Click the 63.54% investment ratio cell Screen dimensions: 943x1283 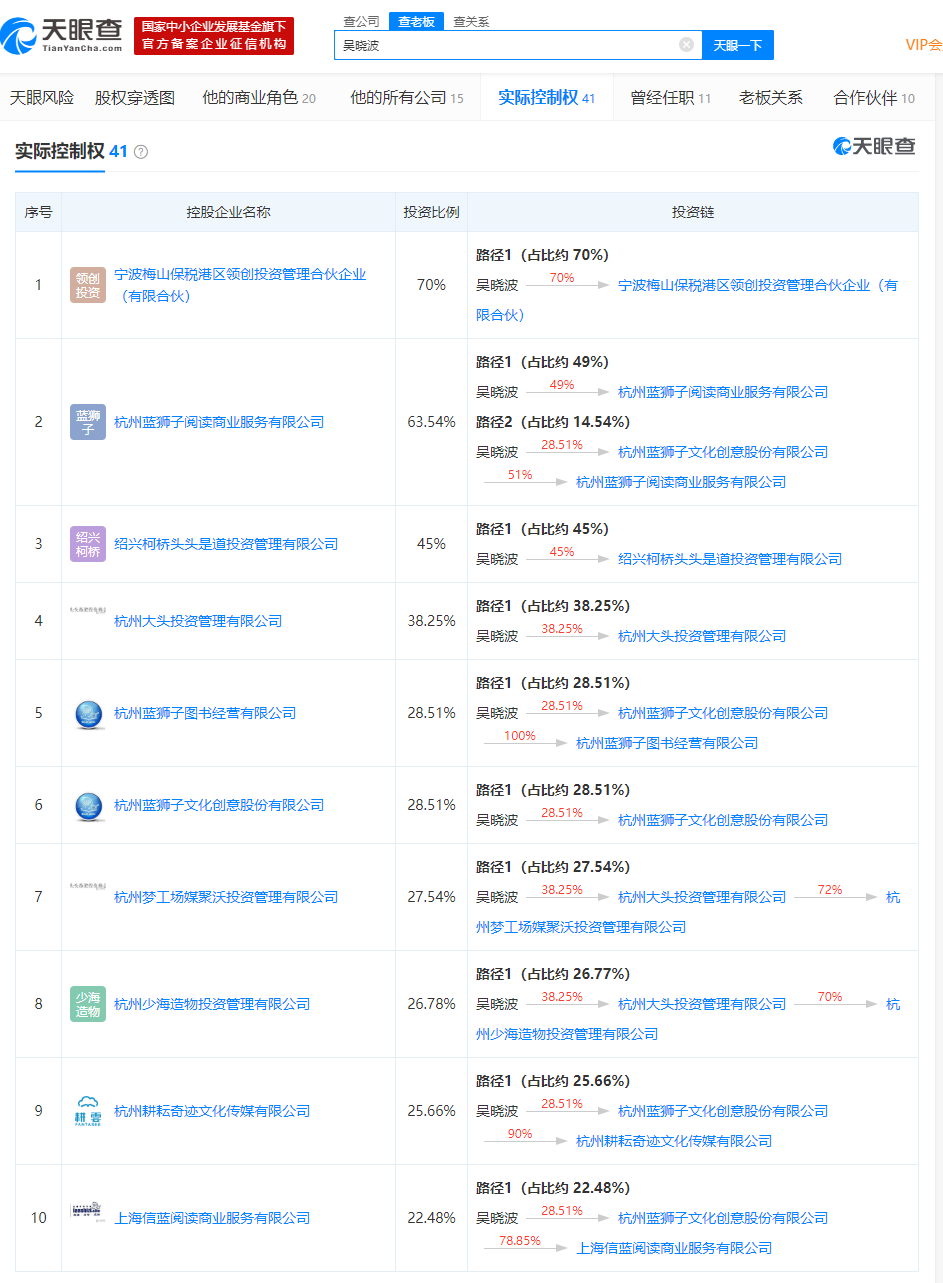(x=431, y=422)
